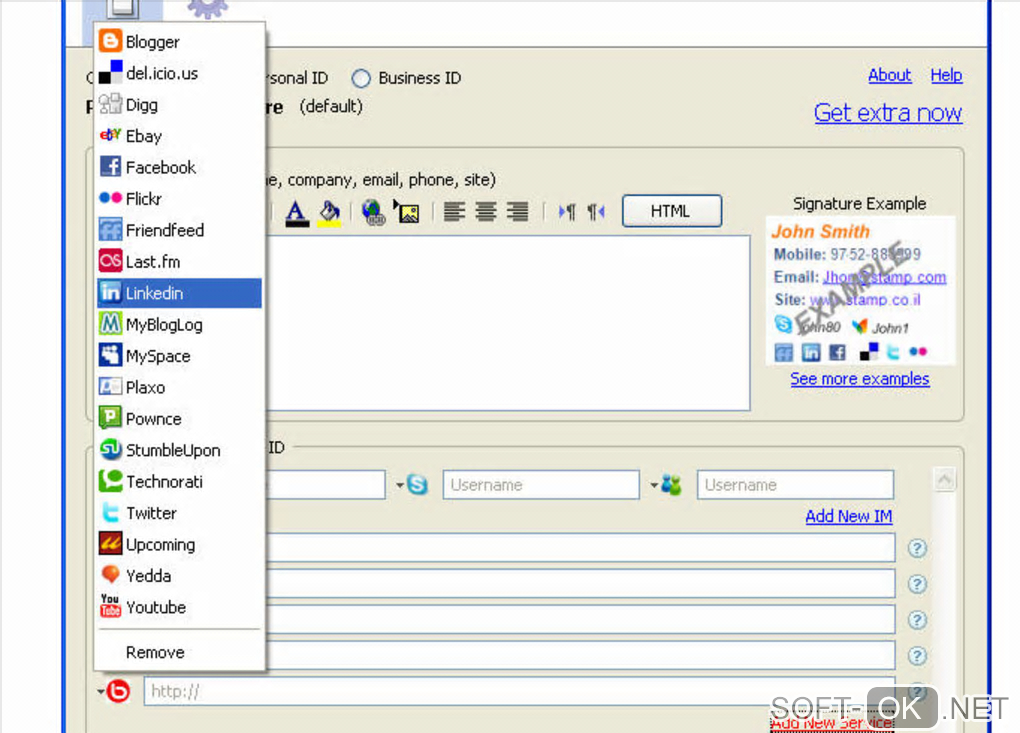Click the first service URL field
The height and width of the screenshot is (733, 1020).
coord(580,547)
